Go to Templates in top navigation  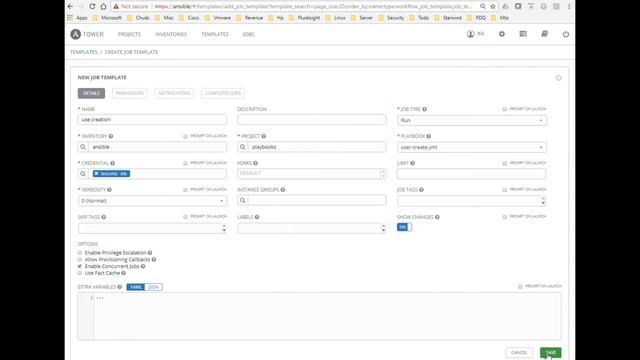tap(215, 34)
